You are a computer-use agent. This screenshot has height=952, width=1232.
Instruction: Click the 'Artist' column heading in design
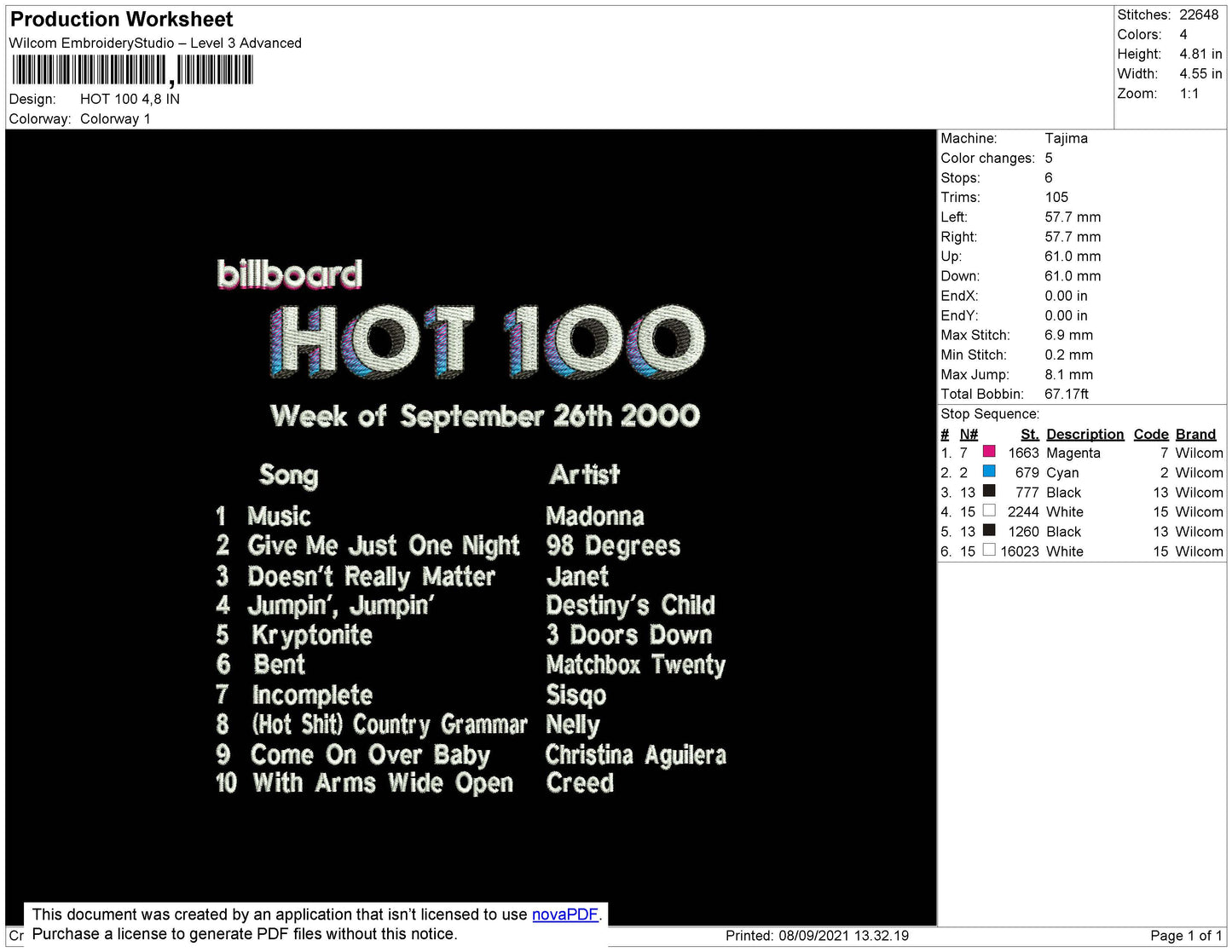[585, 474]
